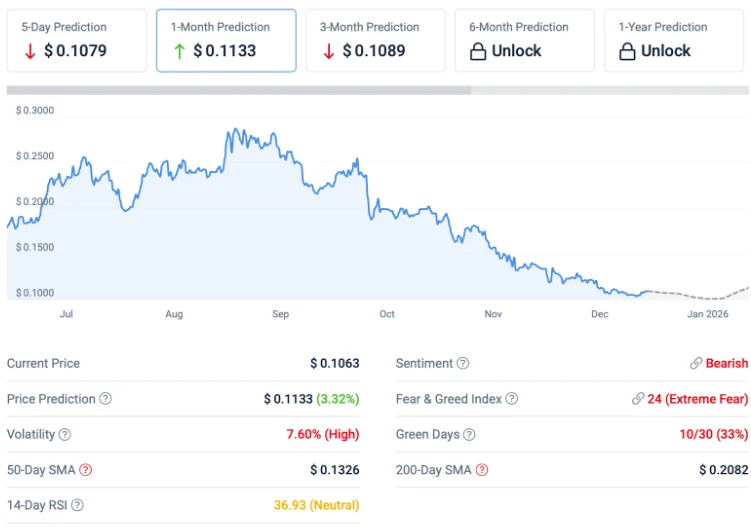Click the horizontal scrollbar above the chart

tap(238, 90)
